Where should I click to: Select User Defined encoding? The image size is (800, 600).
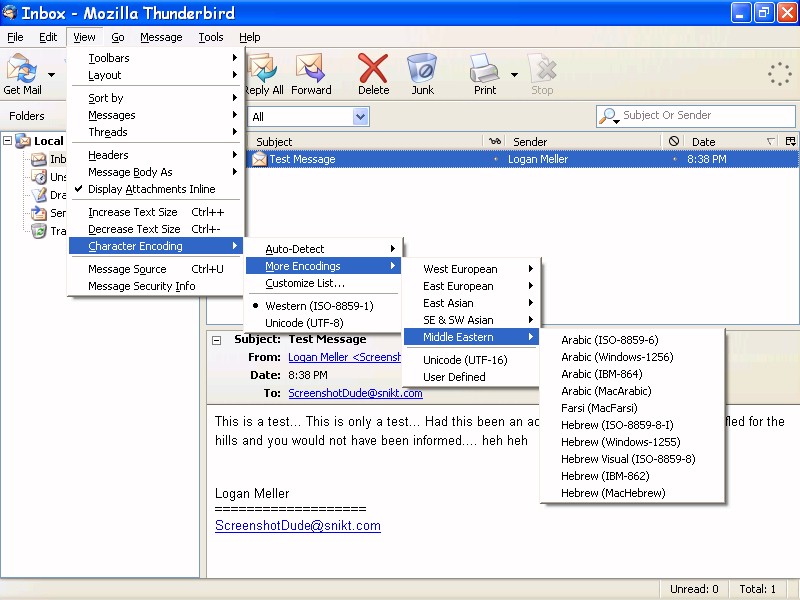[x=471, y=377]
